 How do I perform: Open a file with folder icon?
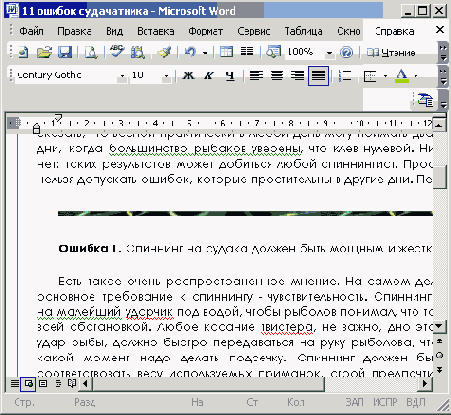[44, 52]
